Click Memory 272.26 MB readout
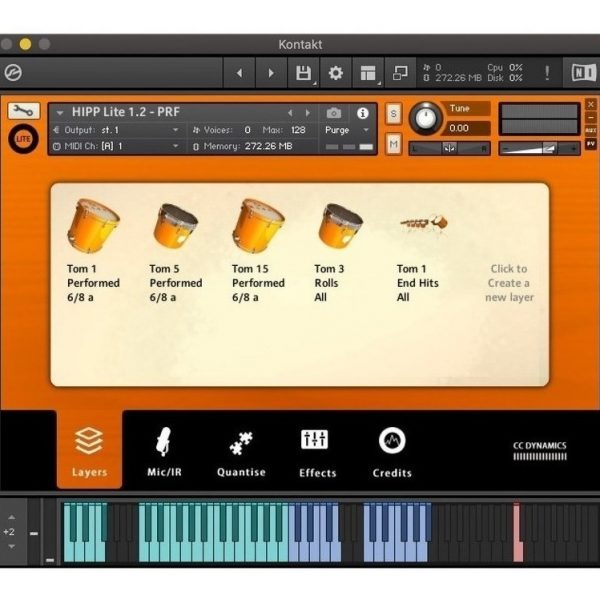 (243, 146)
